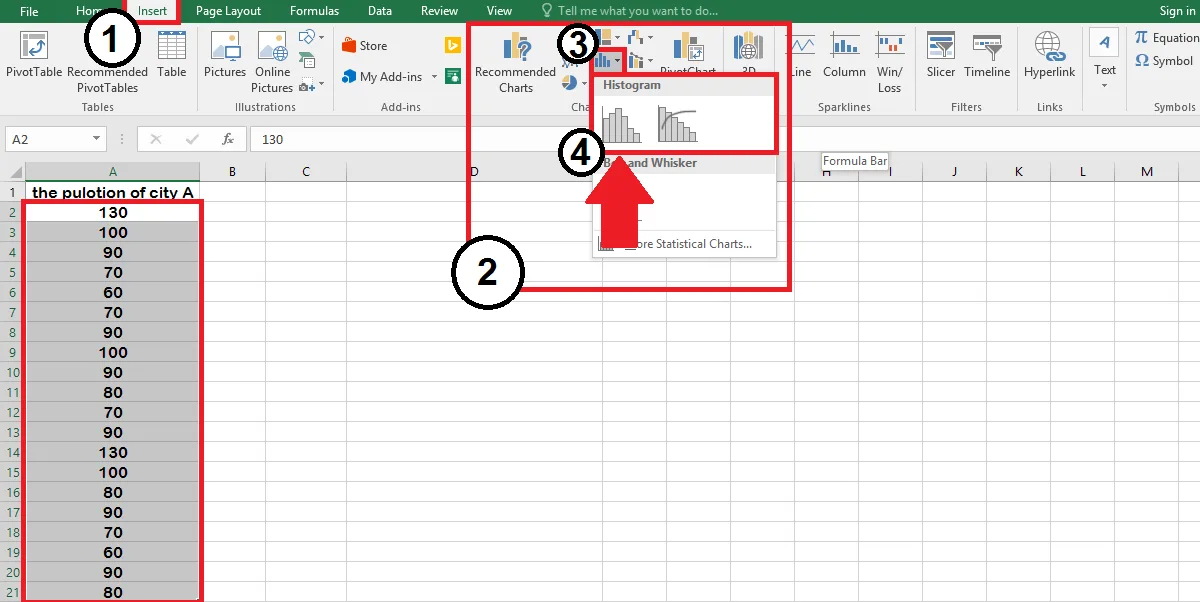The image size is (1200, 602).
Task: Insert a Symbol
Action: (x=1164, y=60)
